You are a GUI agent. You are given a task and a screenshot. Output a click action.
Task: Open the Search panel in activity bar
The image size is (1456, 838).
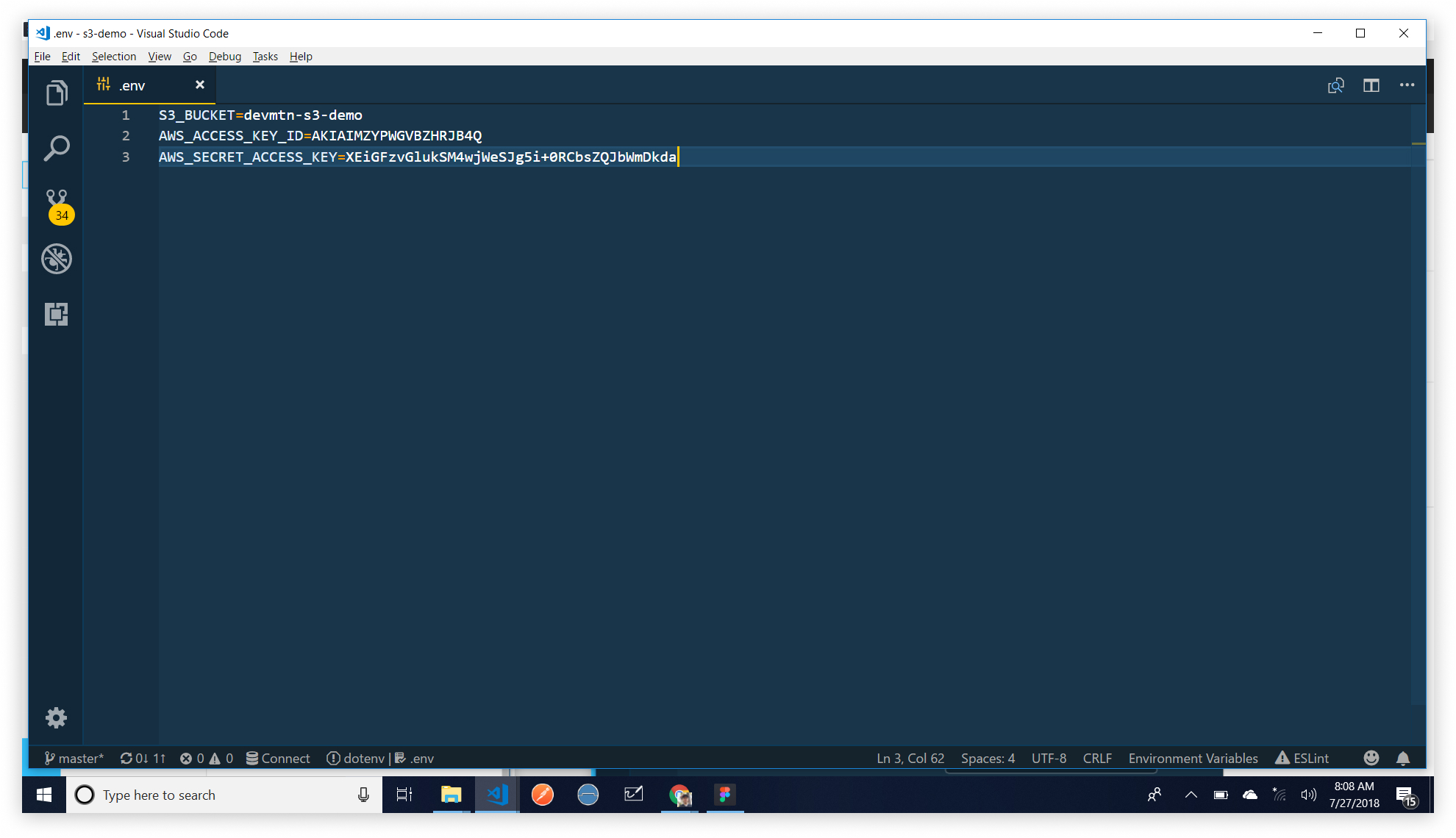pyautogui.click(x=57, y=148)
